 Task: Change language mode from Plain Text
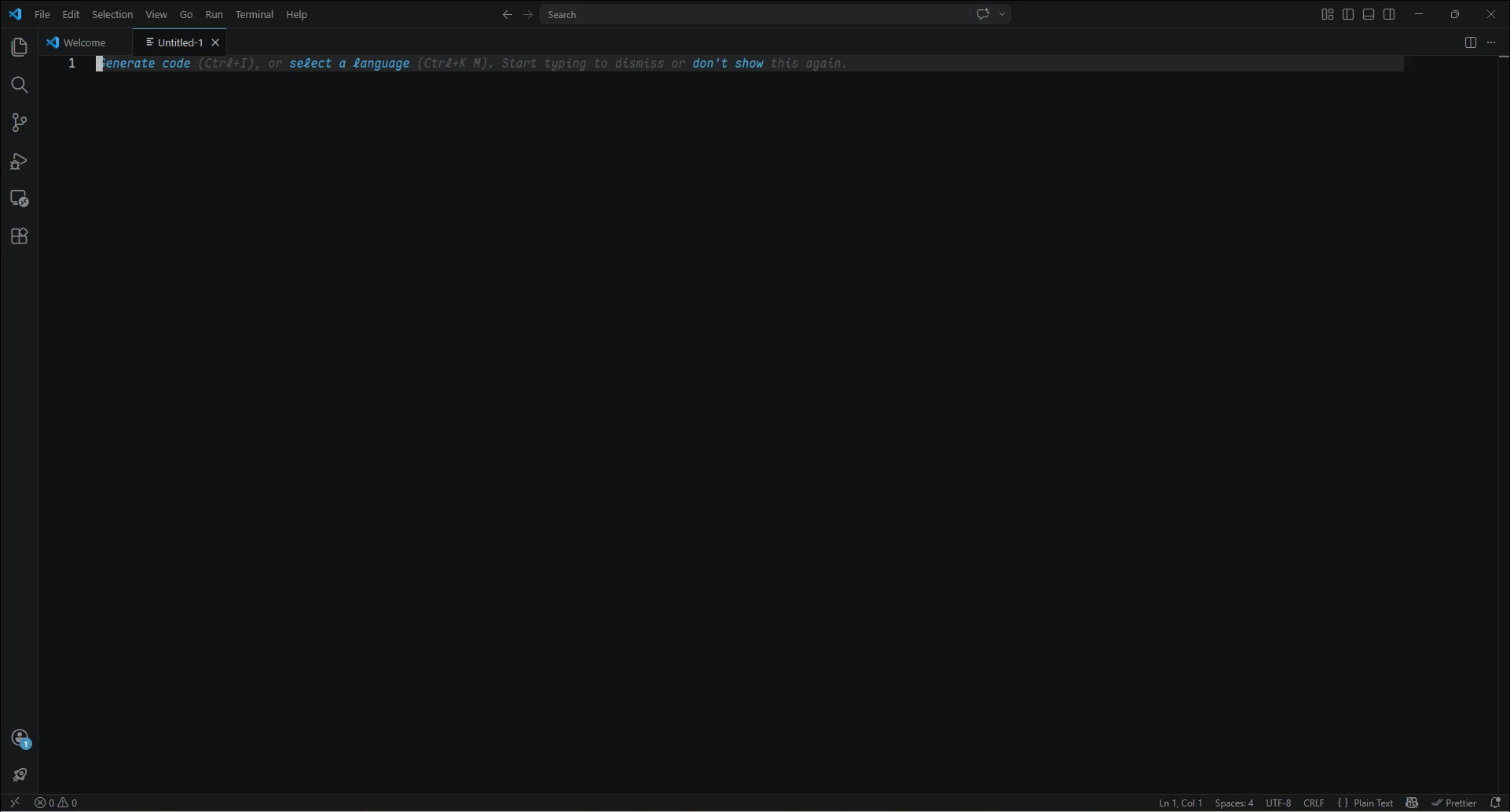coord(1373,803)
